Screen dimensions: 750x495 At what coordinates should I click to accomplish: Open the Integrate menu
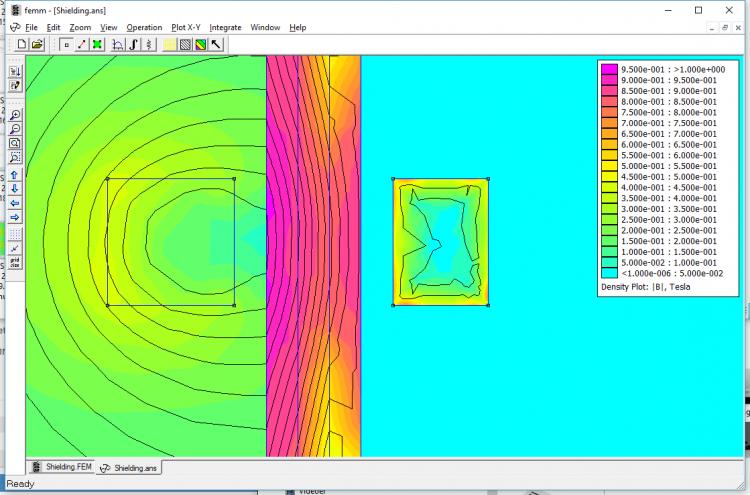[225, 27]
